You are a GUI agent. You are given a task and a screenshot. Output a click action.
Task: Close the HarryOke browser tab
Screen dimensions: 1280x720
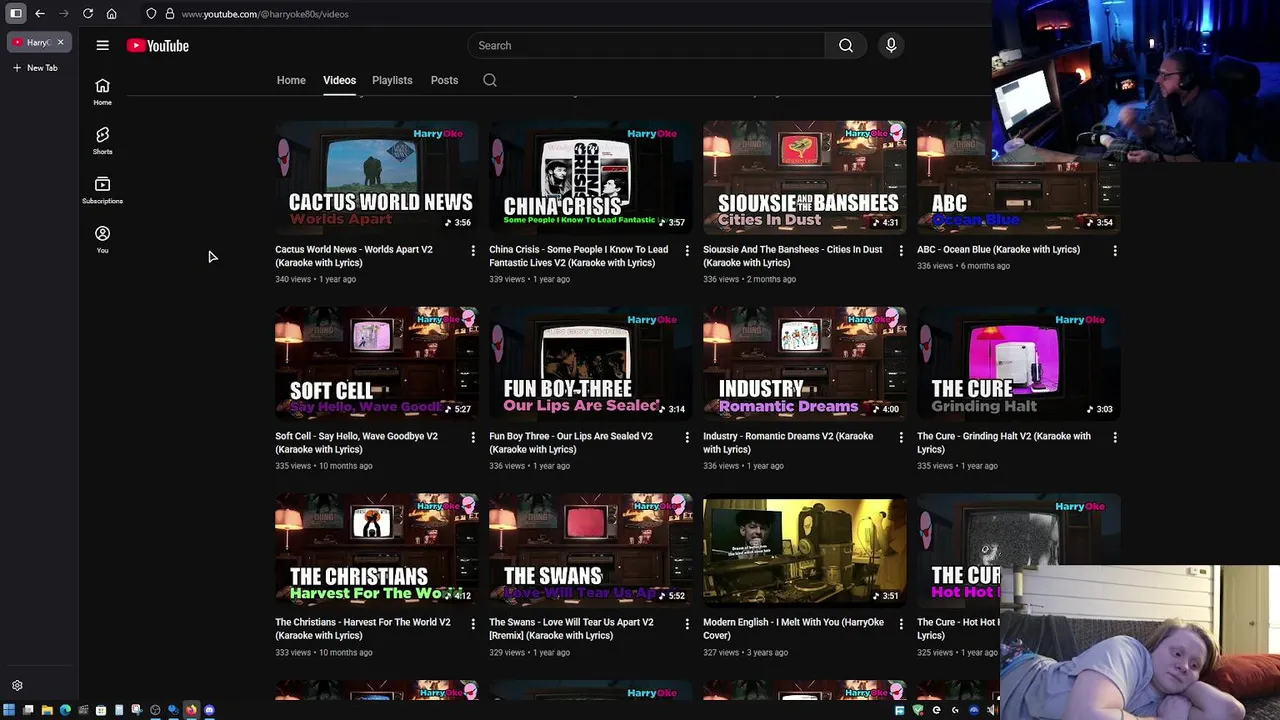point(60,42)
